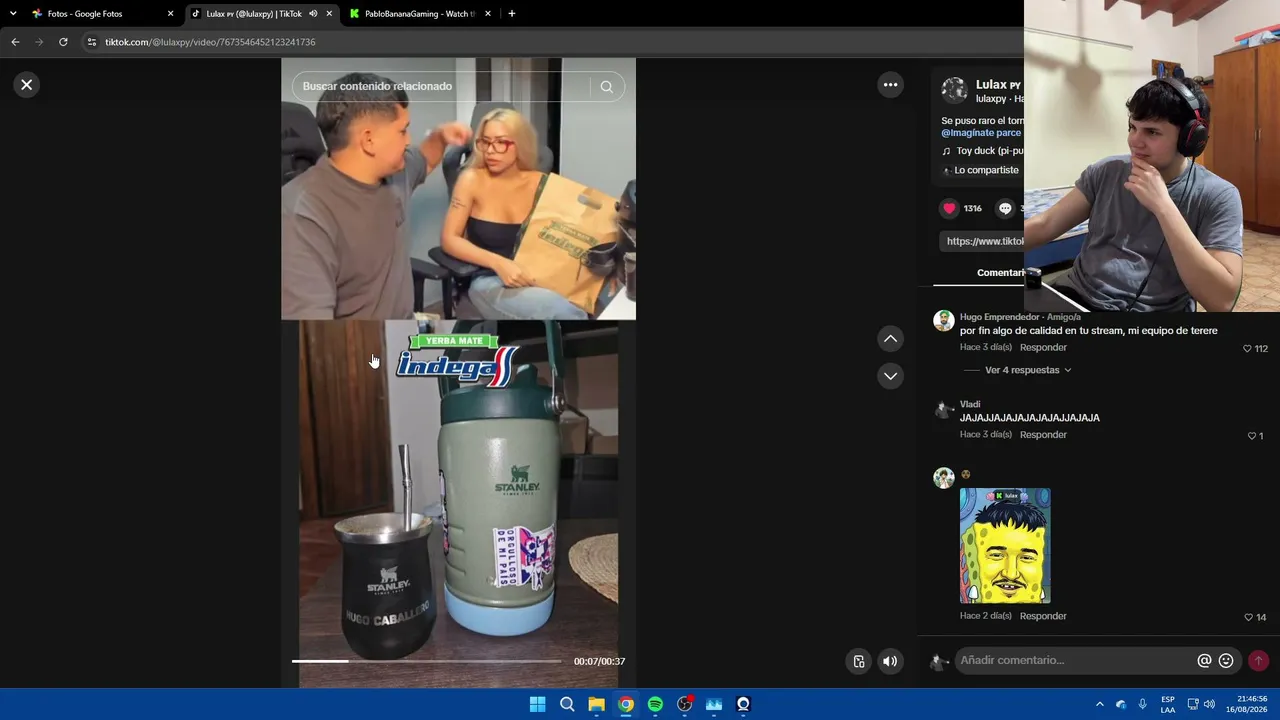Click the 'Buscar contenido relacionado' search field

pos(446,86)
